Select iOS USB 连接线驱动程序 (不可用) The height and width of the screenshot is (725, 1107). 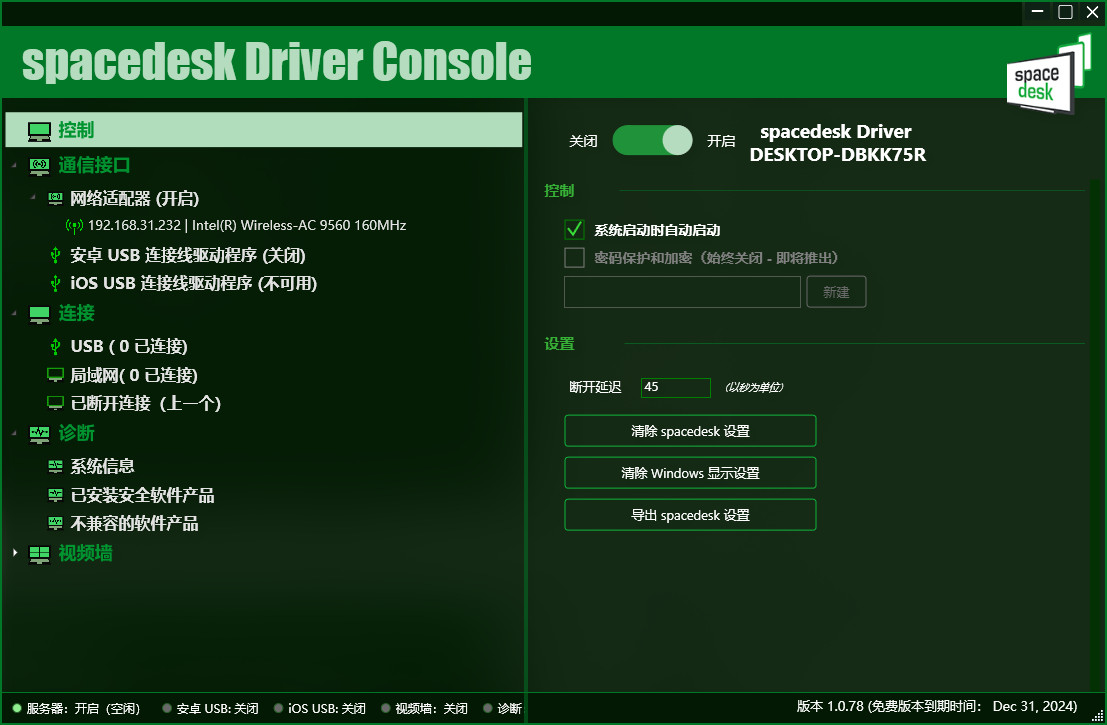[x=193, y=284]
